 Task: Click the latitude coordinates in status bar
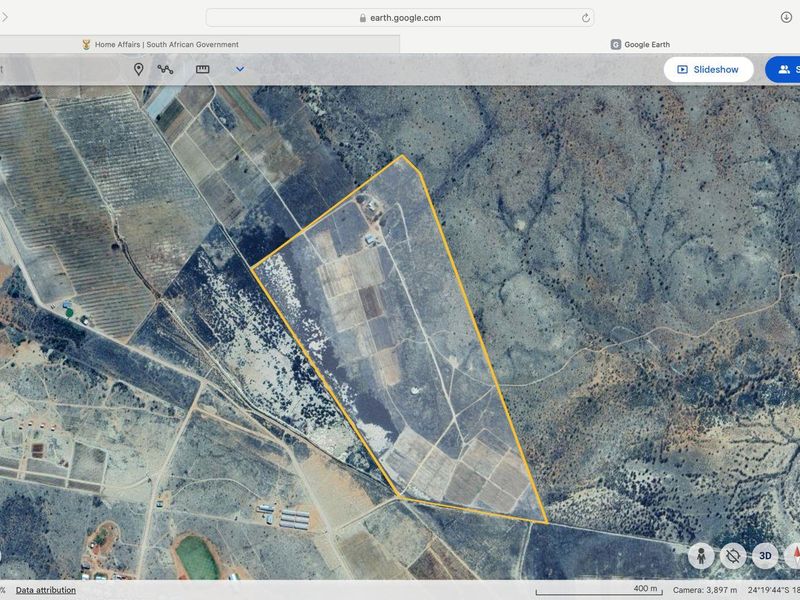click(x=775, y=590)
